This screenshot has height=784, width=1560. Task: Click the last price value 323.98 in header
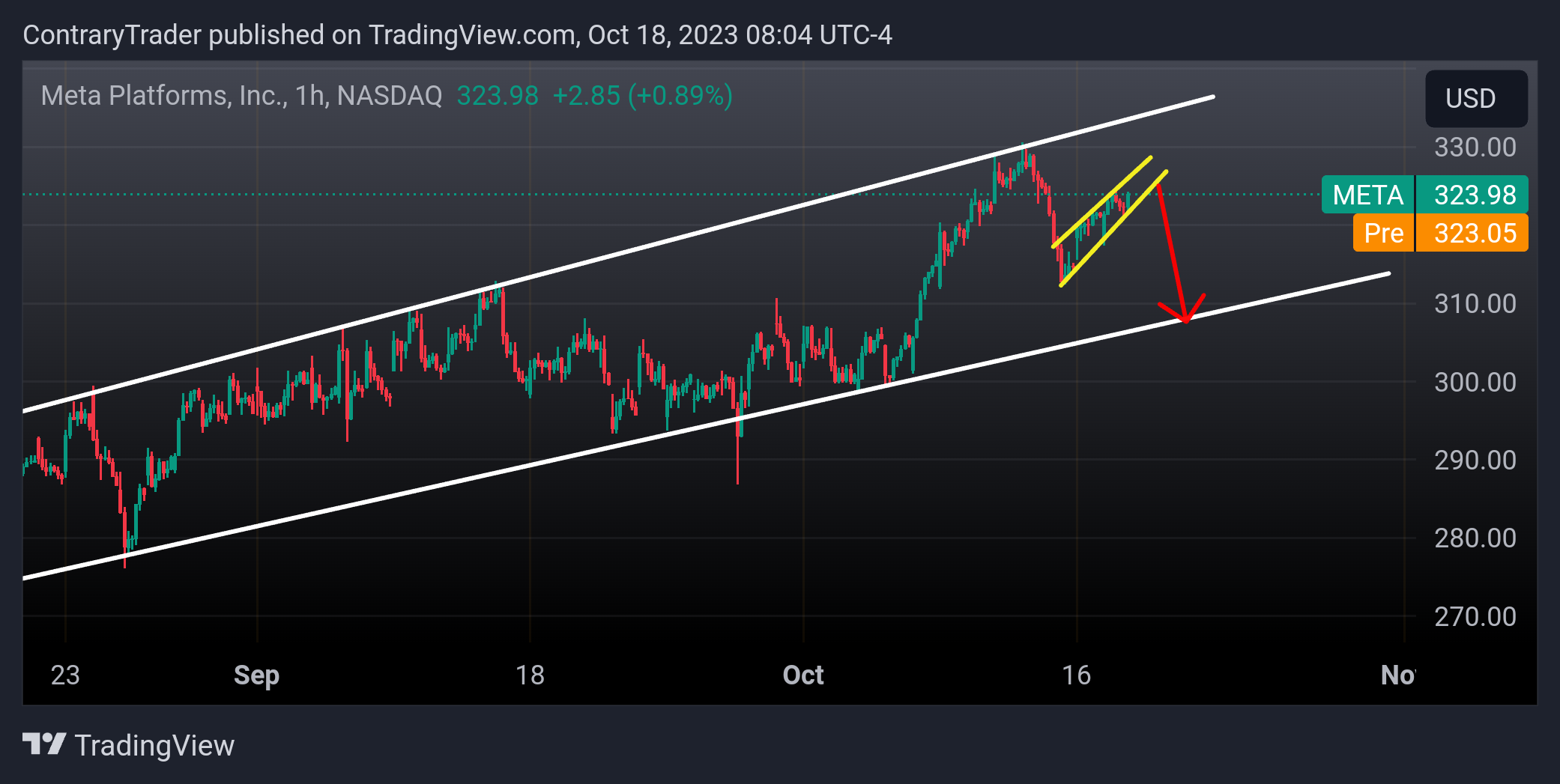click(x=498, y=96)
